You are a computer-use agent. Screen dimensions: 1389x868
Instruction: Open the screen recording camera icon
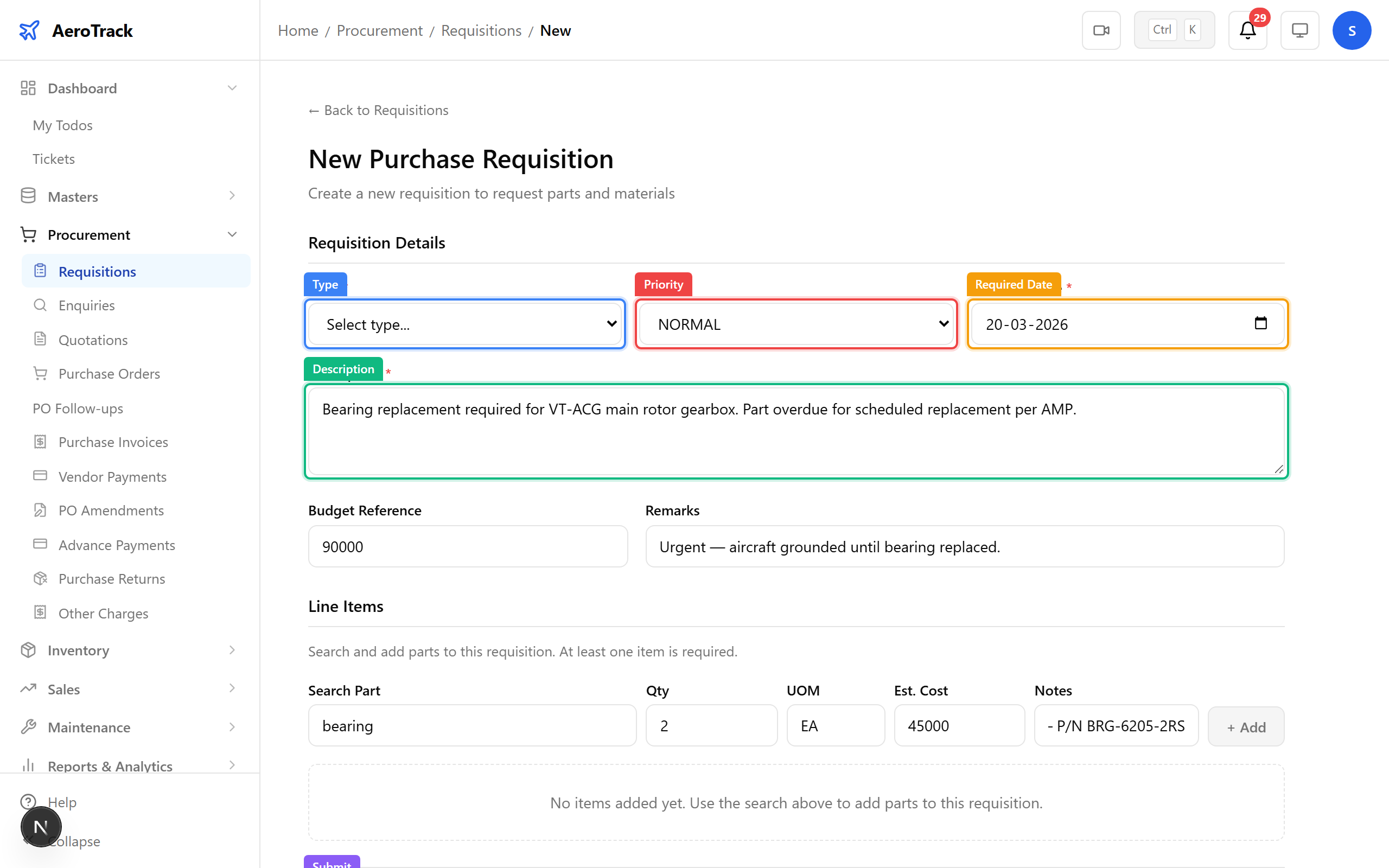pos(1101,30)
